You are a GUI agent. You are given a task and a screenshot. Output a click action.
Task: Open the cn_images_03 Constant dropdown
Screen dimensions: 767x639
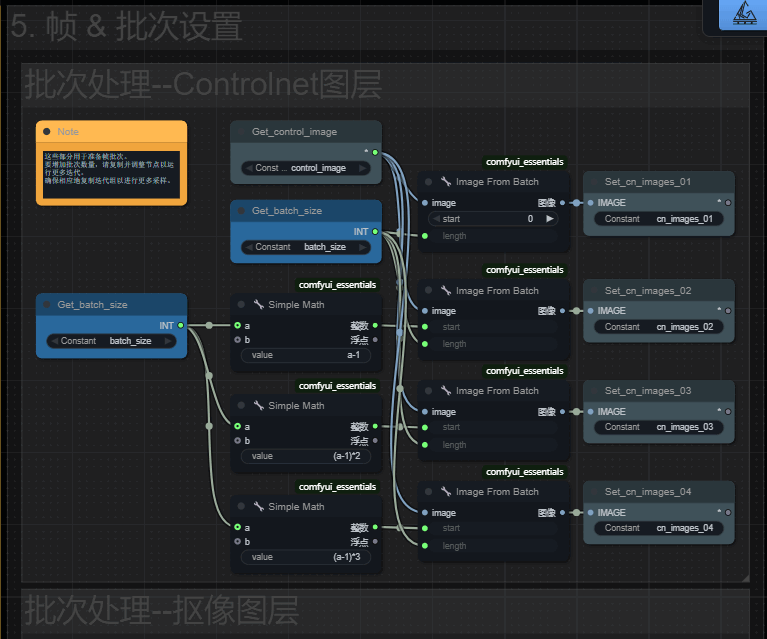coord(659,427)
